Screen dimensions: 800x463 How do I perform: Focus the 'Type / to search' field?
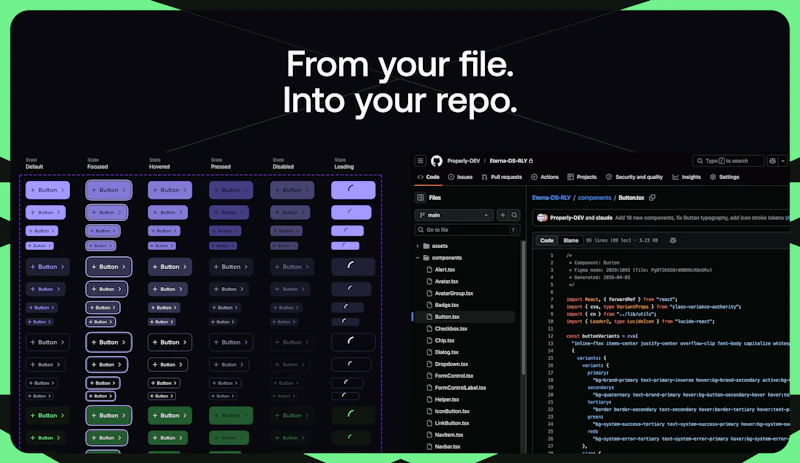[x=728, y=161]
